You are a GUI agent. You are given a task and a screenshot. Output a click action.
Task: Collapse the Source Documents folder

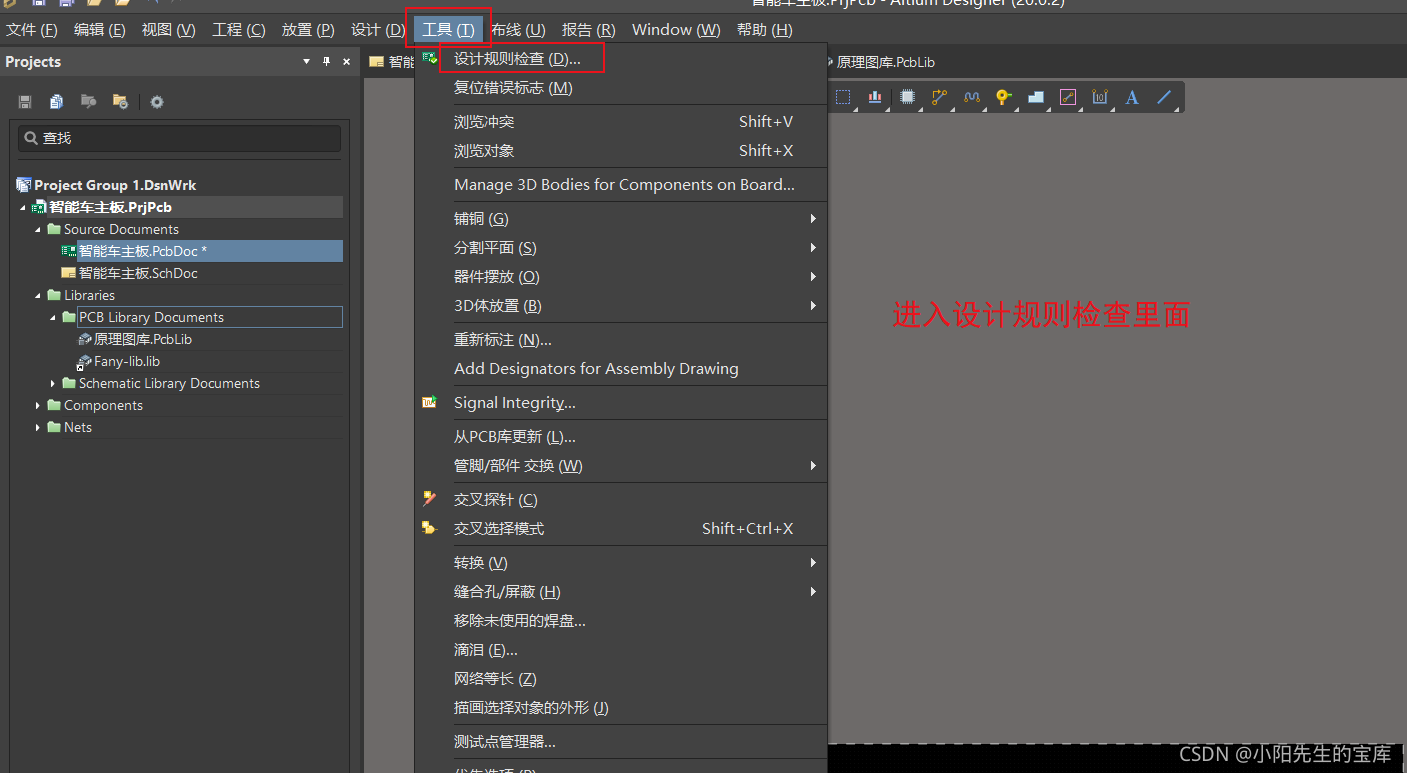point(38,229)
